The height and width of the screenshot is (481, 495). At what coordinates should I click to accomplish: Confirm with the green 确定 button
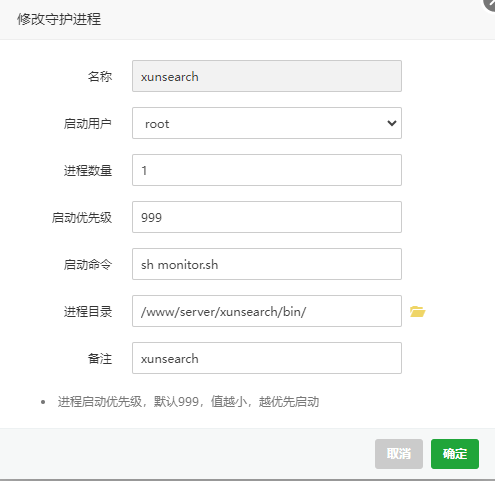455,454
